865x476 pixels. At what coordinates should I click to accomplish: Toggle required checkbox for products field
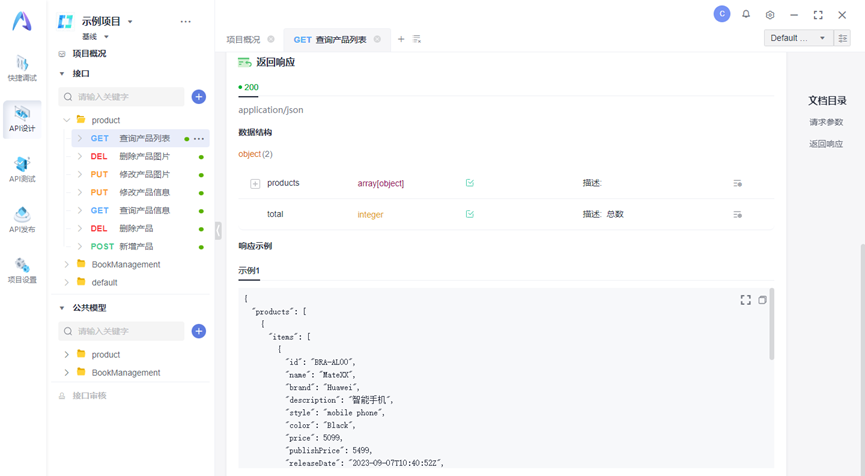[470, 183]
